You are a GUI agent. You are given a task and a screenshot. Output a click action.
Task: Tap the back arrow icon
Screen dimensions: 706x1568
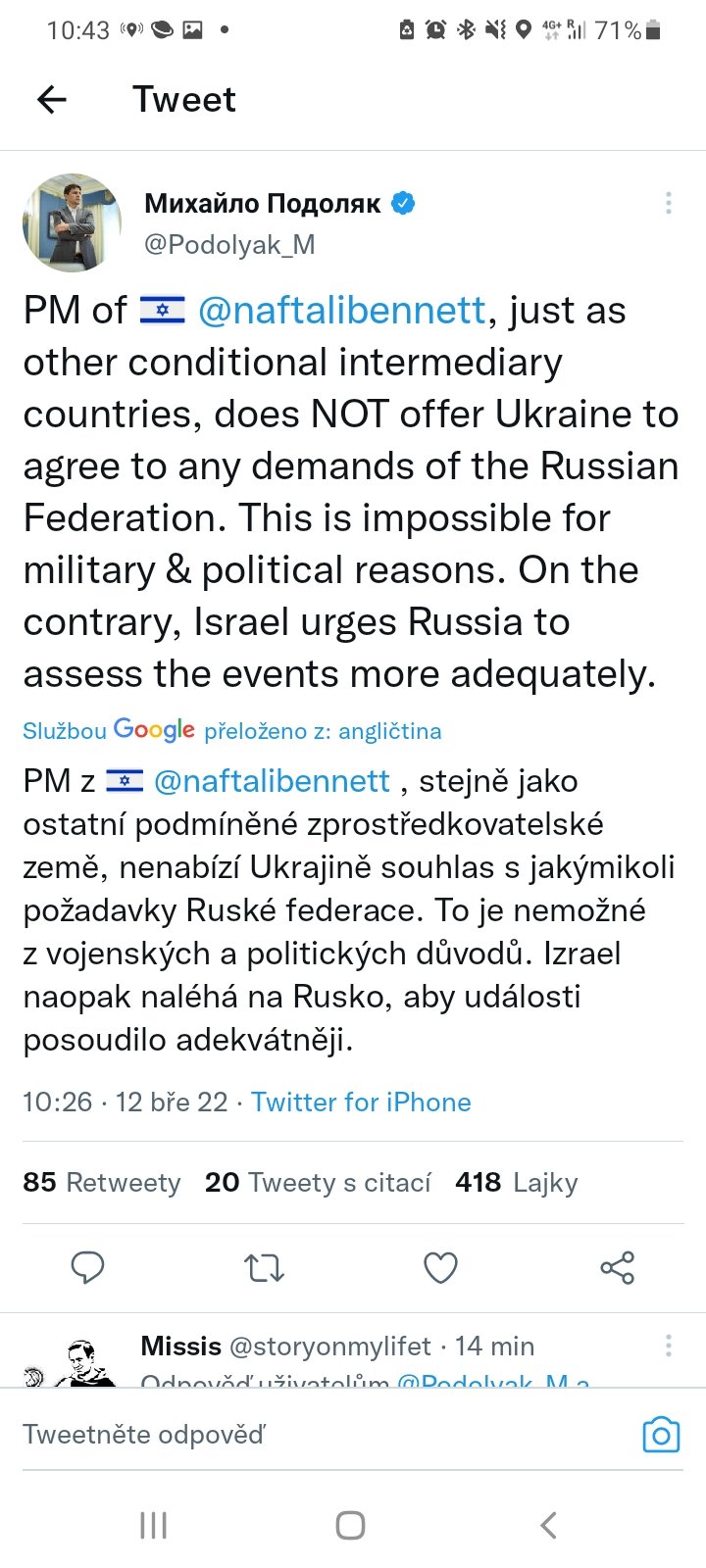click(52, 99)
